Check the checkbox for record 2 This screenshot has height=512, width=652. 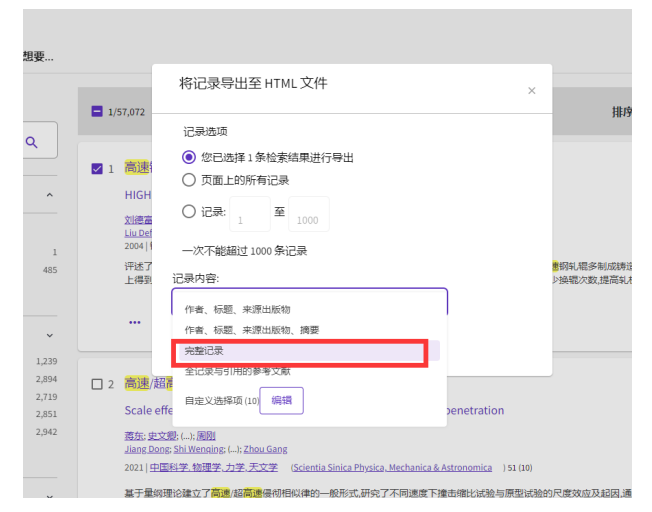(x=97, y=384)
